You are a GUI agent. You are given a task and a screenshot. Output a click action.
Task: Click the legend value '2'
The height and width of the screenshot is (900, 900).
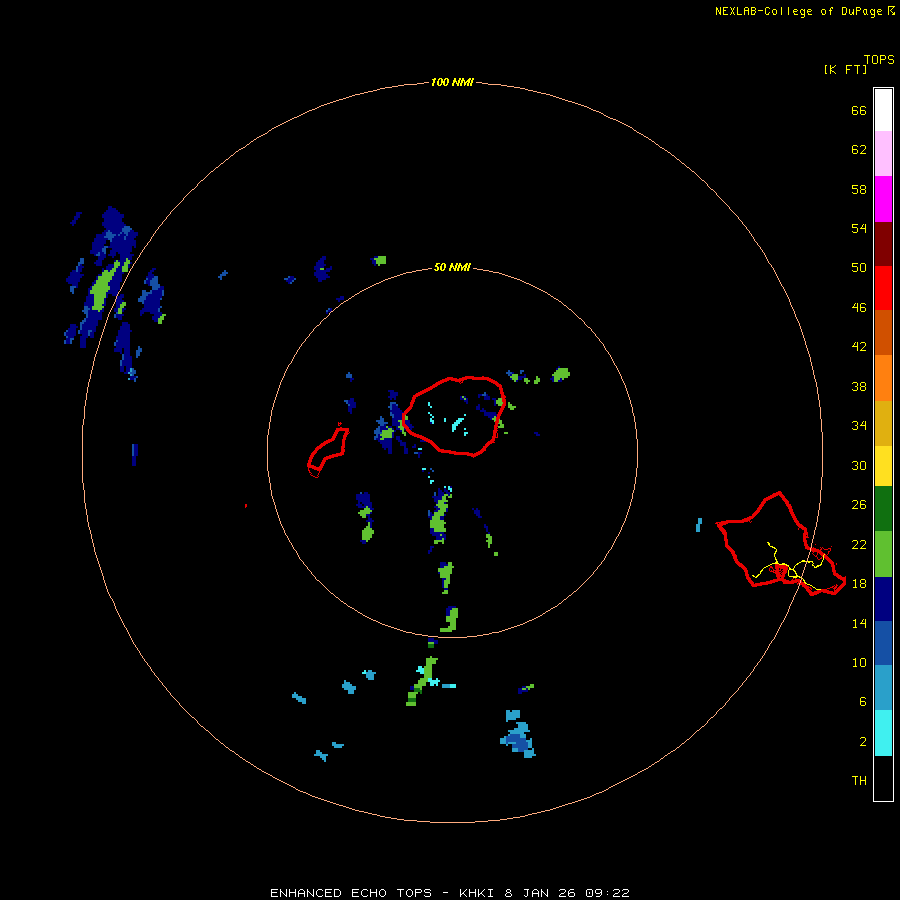(862, 742)
